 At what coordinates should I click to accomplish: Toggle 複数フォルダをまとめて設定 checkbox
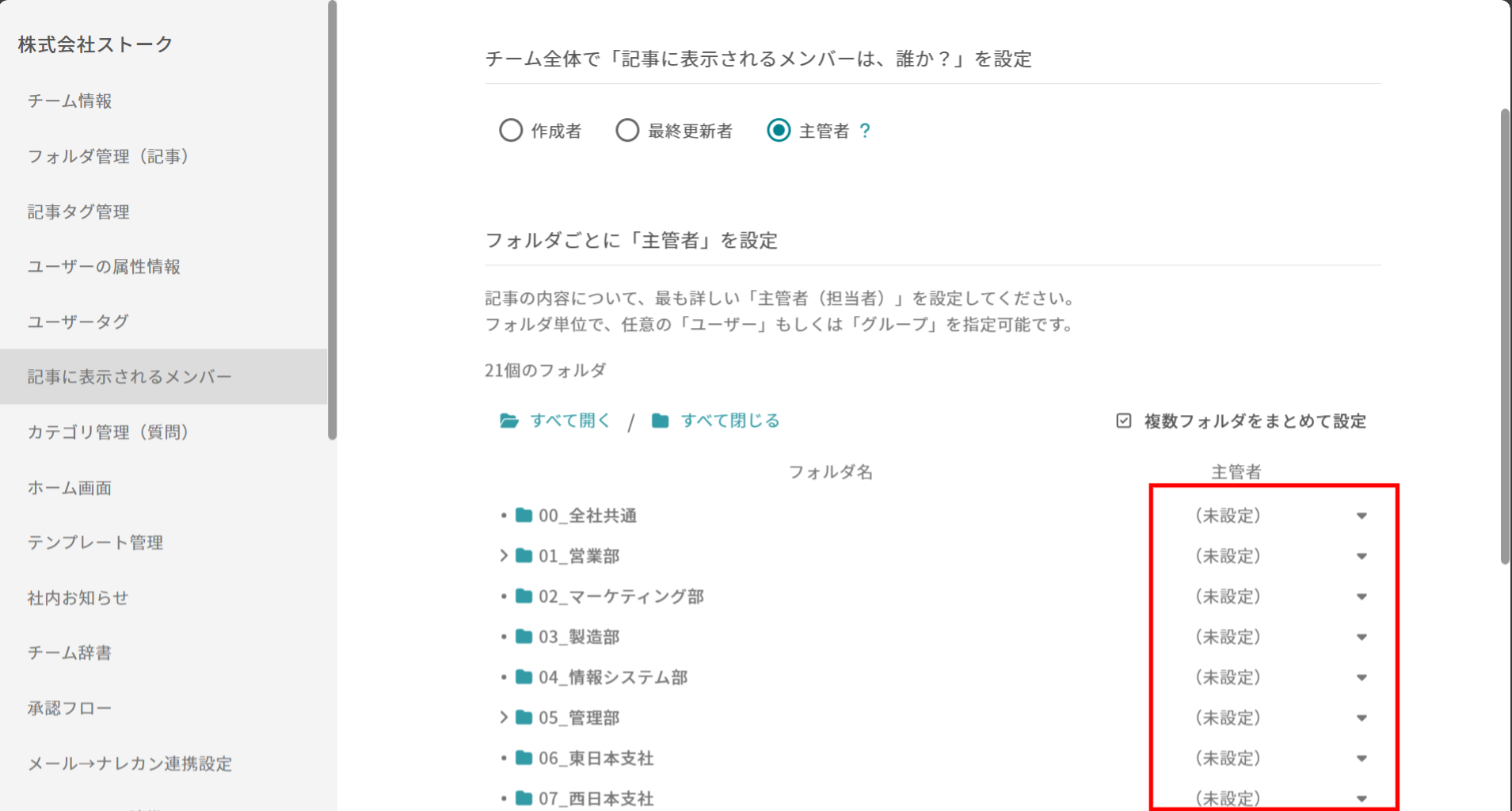(1124, 421)
